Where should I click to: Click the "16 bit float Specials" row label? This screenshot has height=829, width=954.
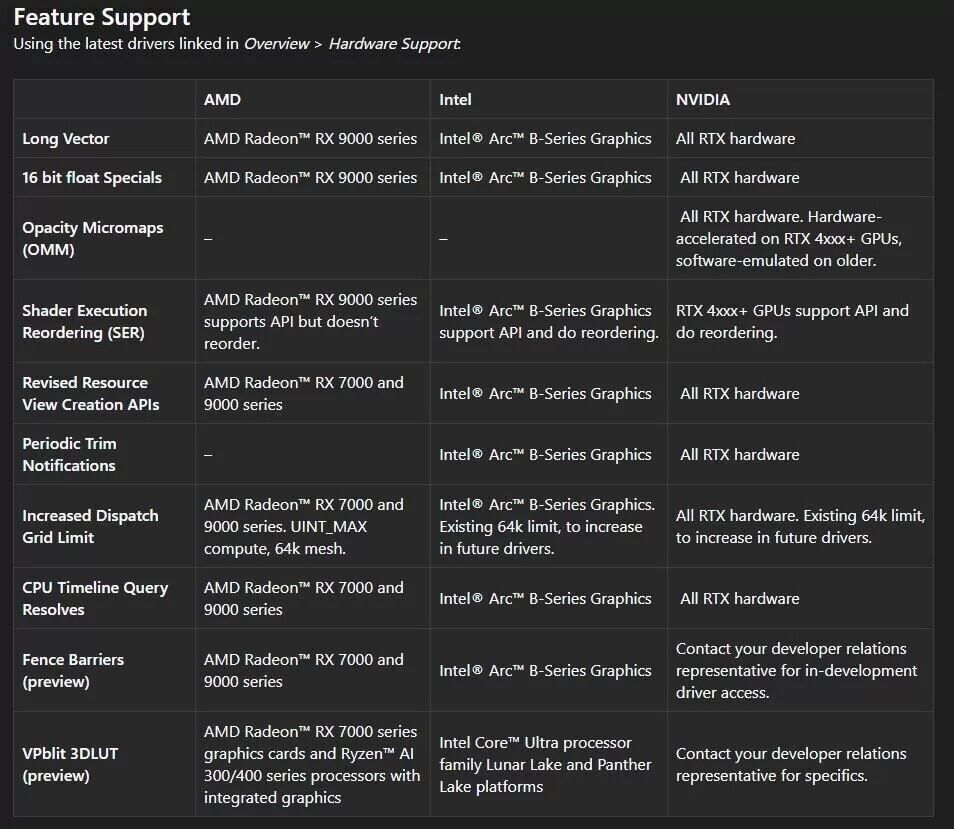[92, 178]
